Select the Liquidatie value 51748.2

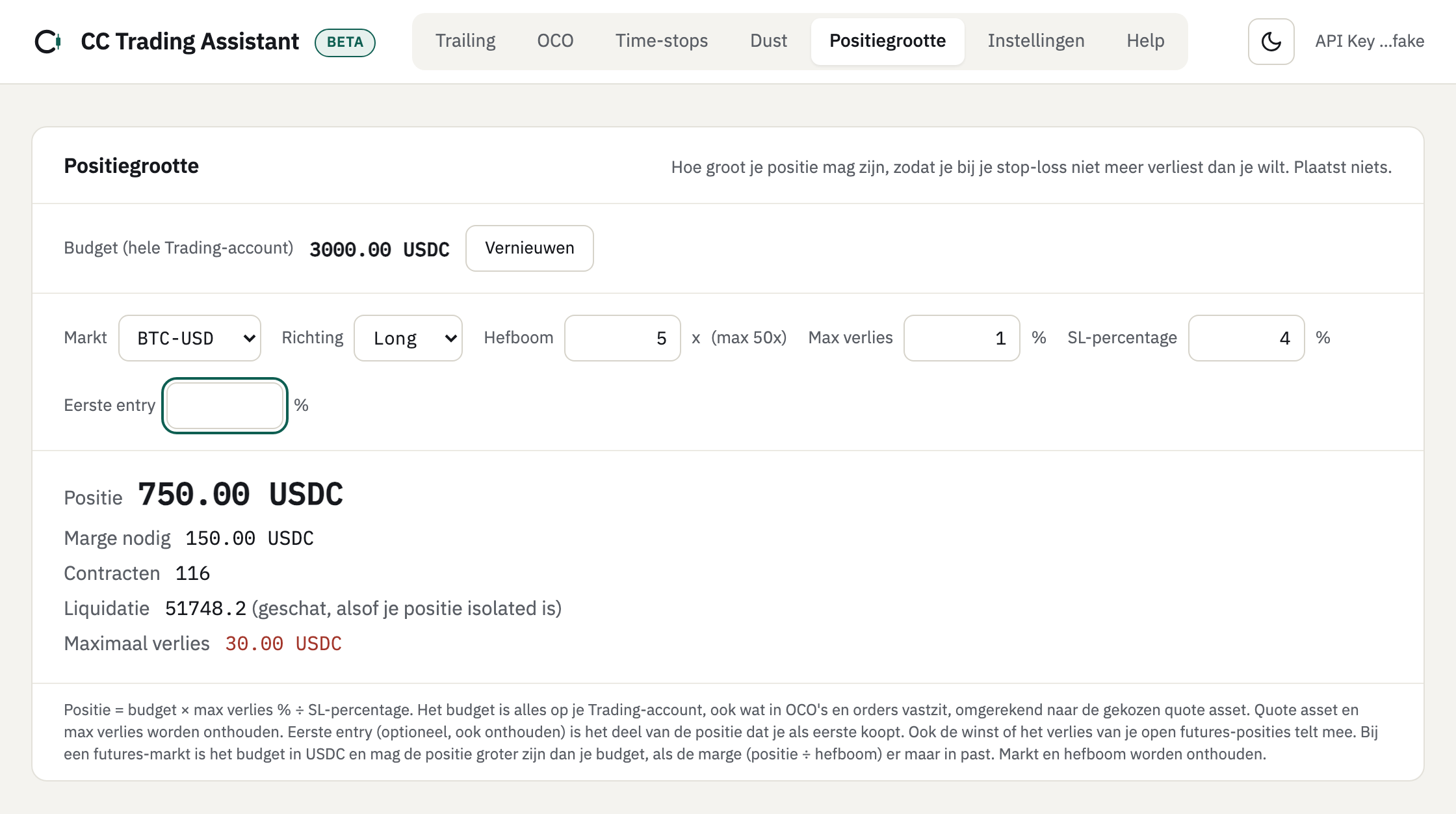click(x=205, y=609)
